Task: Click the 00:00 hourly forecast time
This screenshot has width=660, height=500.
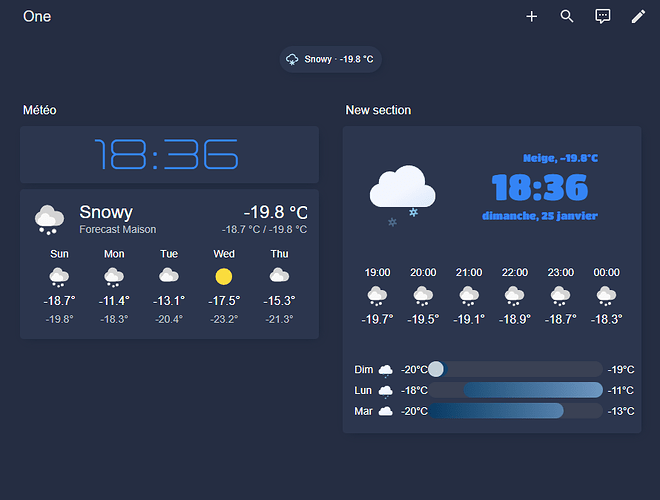Action: click(606, 272)
